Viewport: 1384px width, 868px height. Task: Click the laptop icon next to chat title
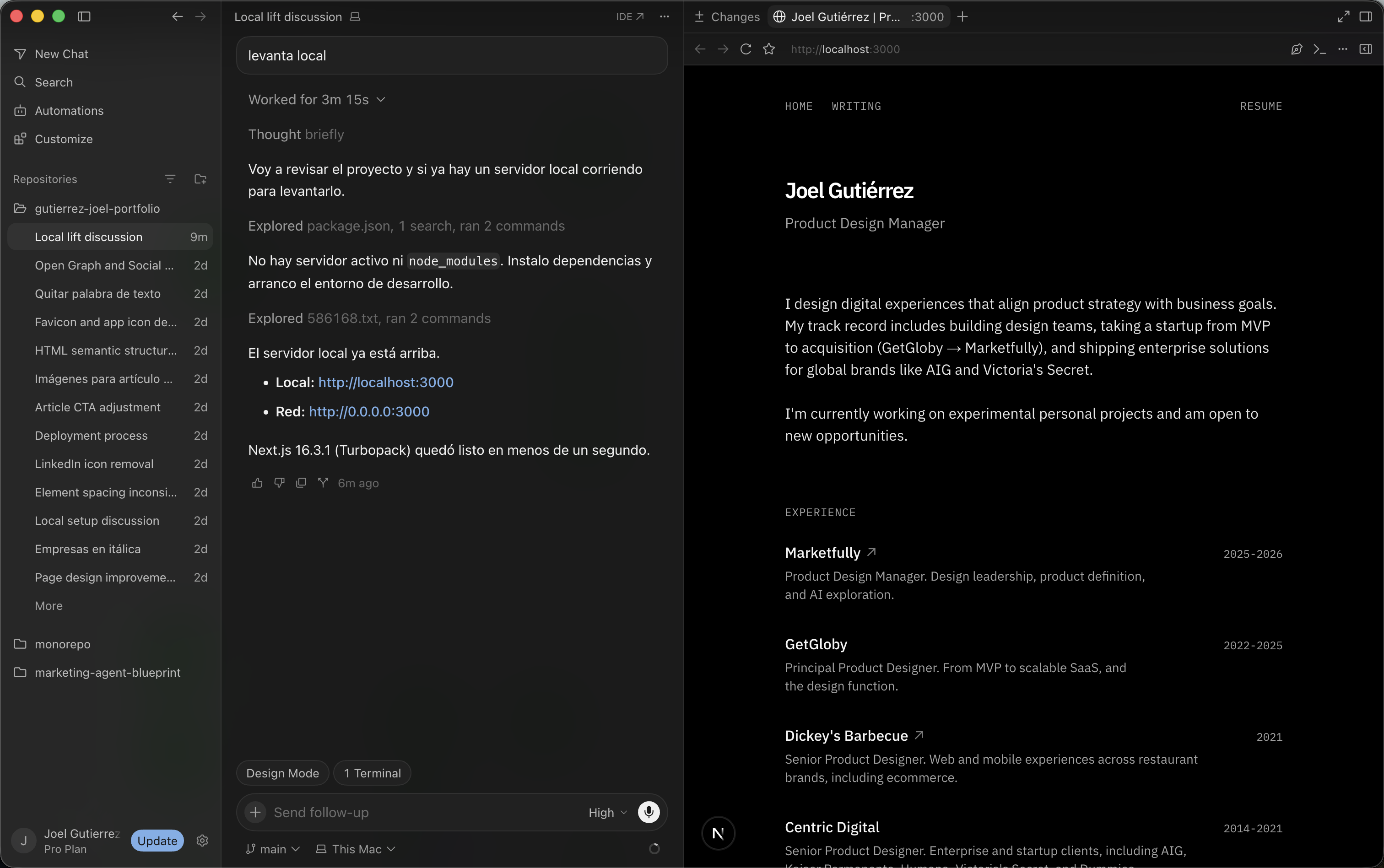coord(355,16)
